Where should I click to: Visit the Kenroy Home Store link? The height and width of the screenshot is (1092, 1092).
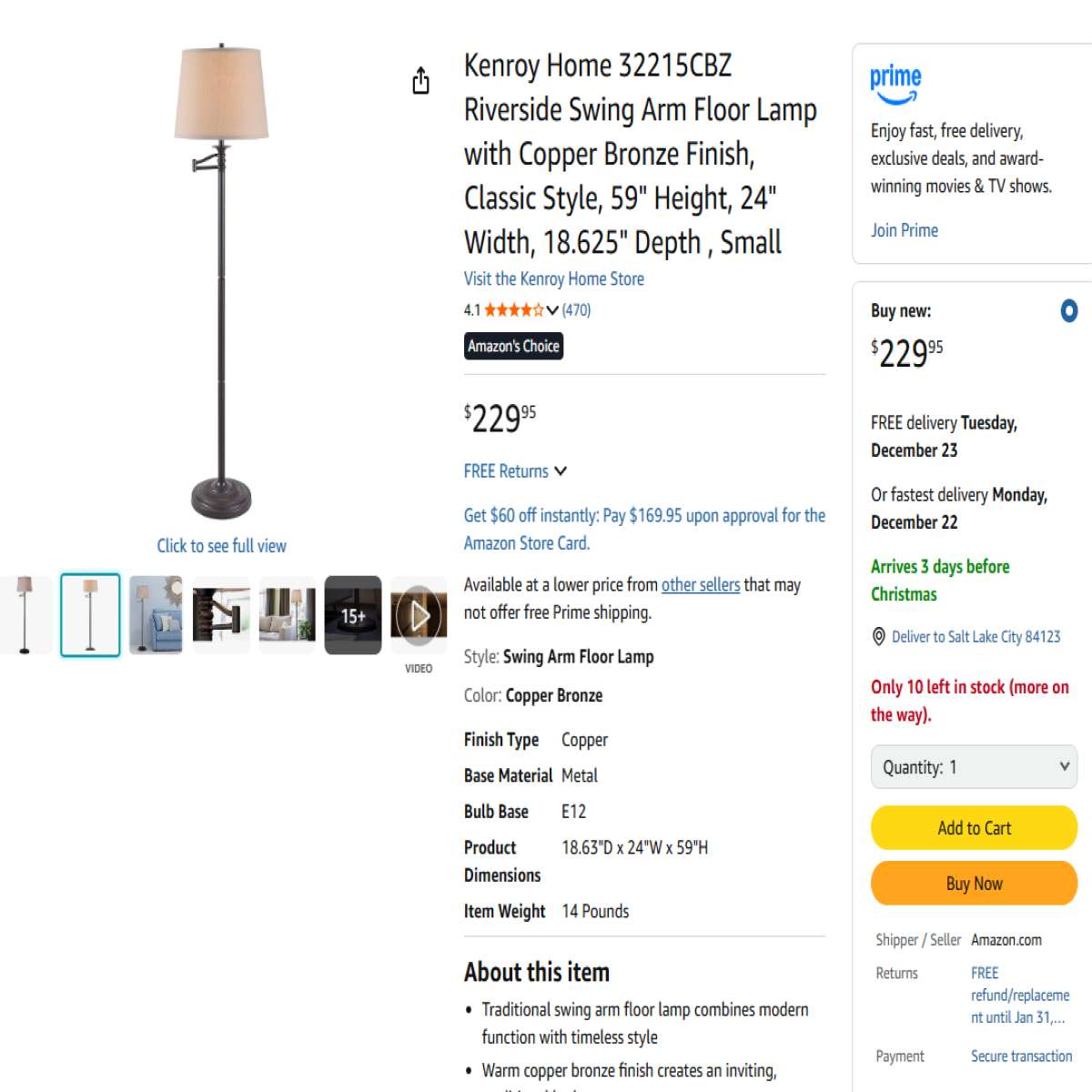pyautogui.click(x=554, y=279)
